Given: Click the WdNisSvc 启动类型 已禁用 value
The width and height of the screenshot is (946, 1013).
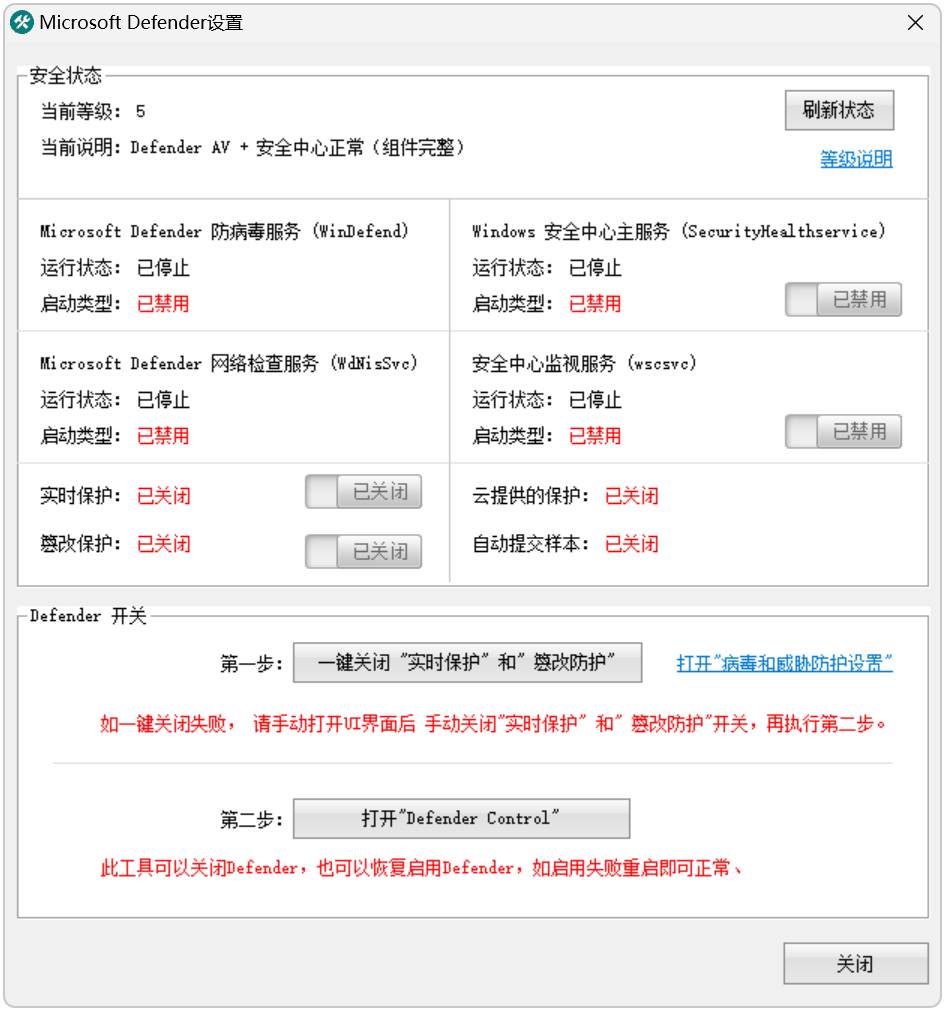Looking at the screenshot, I should click(x=163, y=436).
